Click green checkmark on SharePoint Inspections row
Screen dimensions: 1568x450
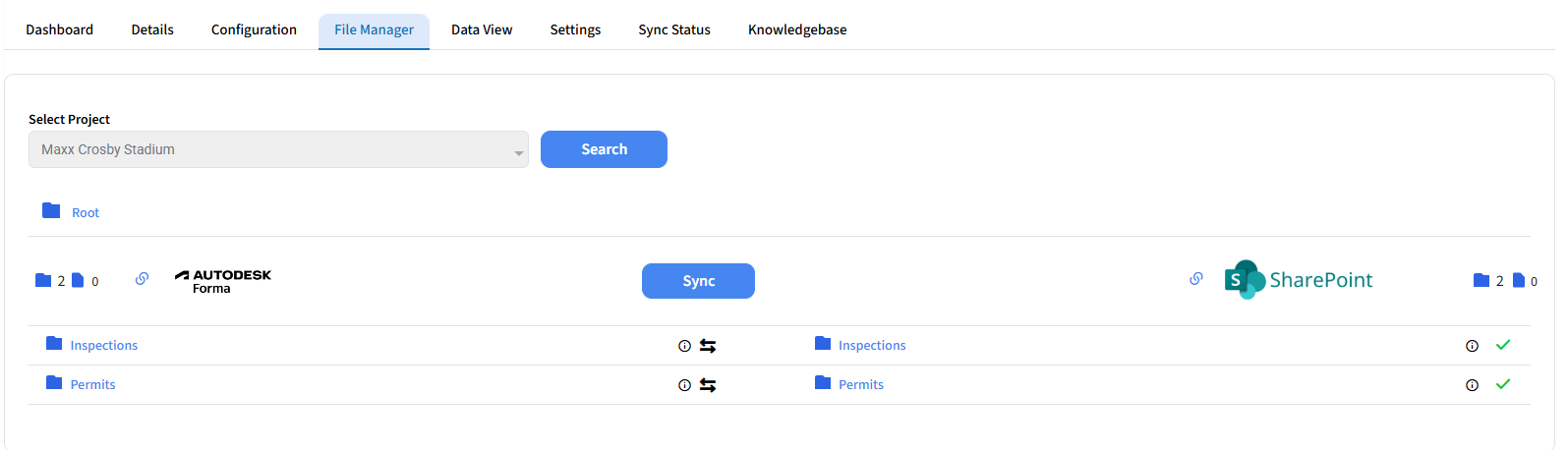pos(1502,345)
